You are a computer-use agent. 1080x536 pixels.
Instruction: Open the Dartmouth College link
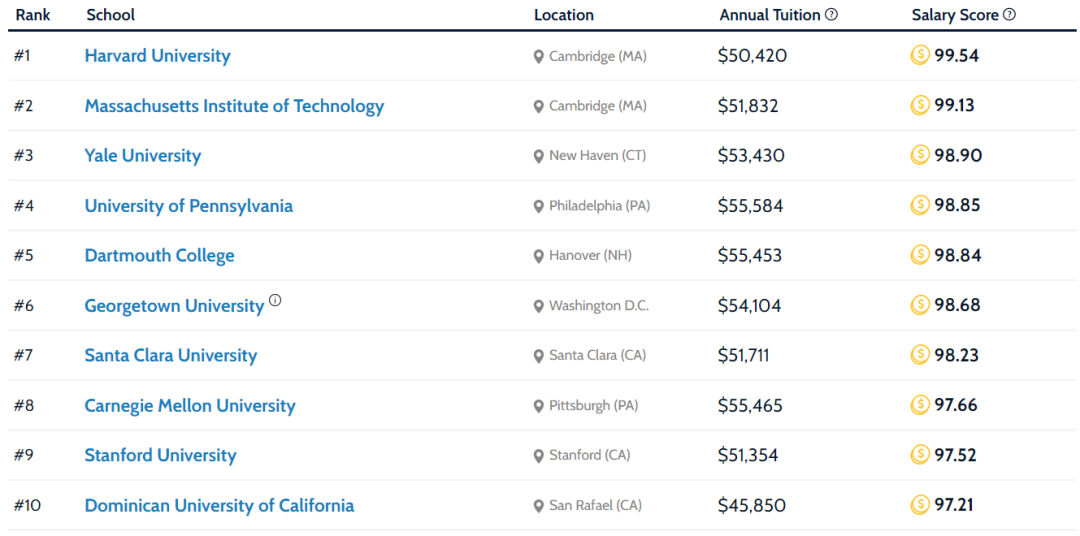(159, 256)
